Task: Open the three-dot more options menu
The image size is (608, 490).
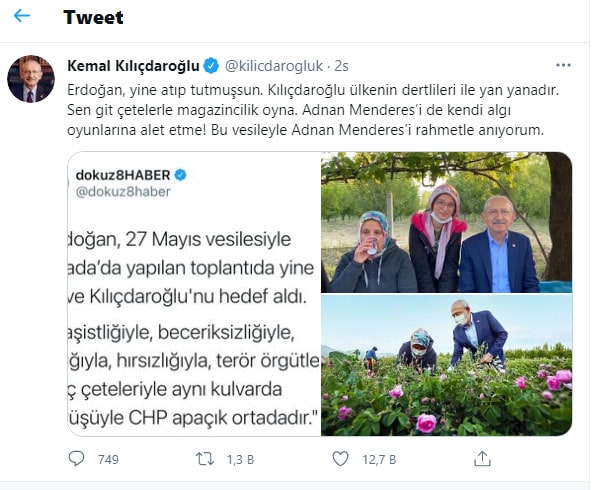Action: coord(563,66)
